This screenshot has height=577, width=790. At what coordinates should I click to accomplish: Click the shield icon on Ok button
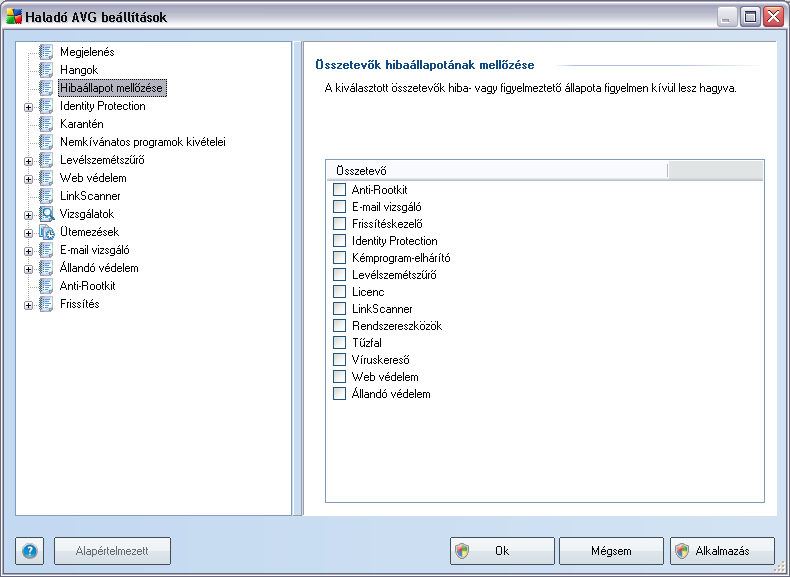pyautogui.click(x=462, y=551)
